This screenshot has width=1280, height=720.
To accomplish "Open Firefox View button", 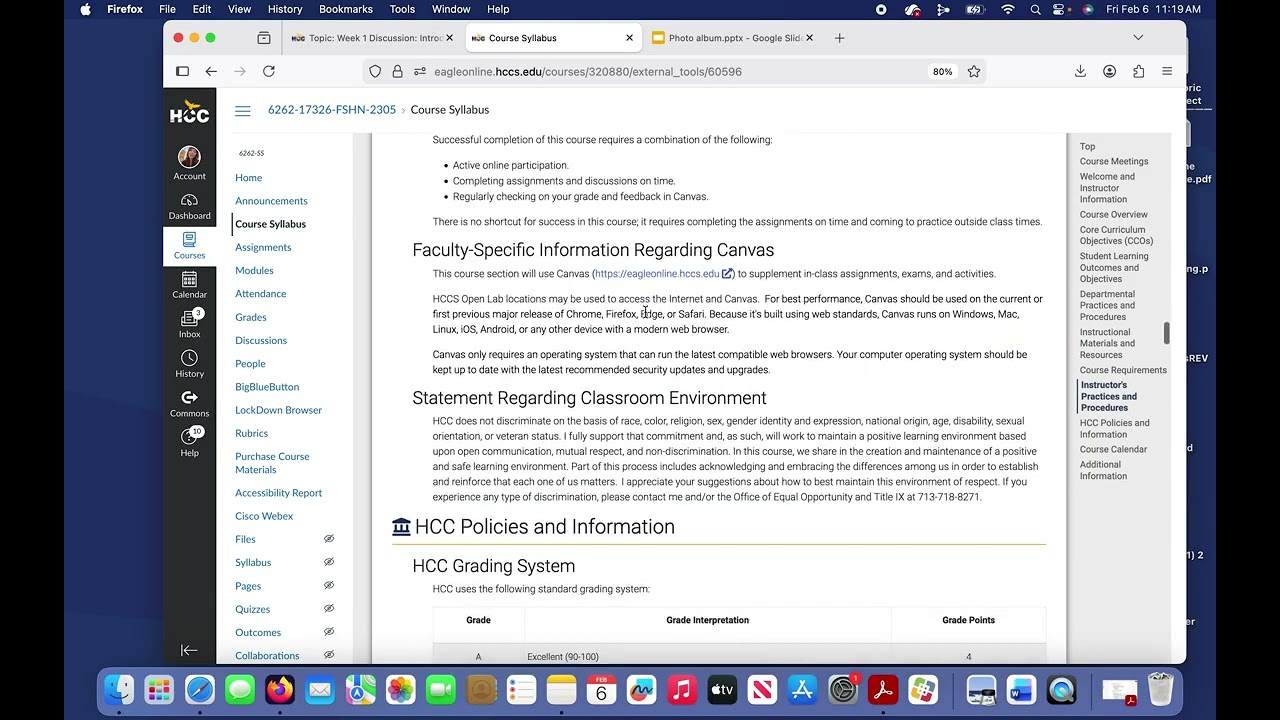I will (x=264, y=38).
